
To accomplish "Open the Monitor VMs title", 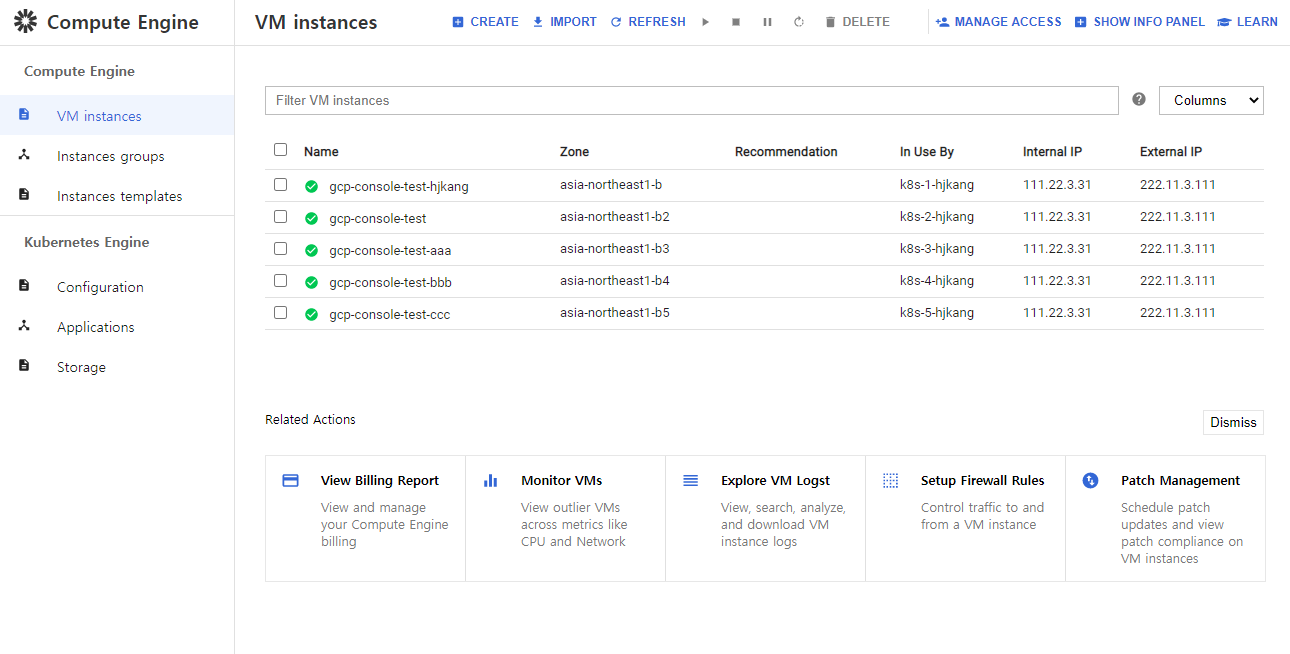I will click(x=562, y=480).
